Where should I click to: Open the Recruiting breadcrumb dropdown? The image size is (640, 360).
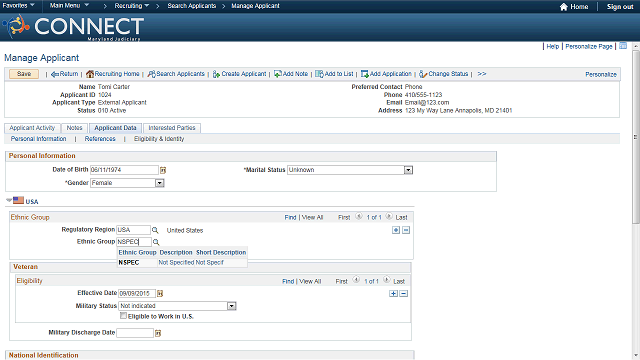[131, 6]
